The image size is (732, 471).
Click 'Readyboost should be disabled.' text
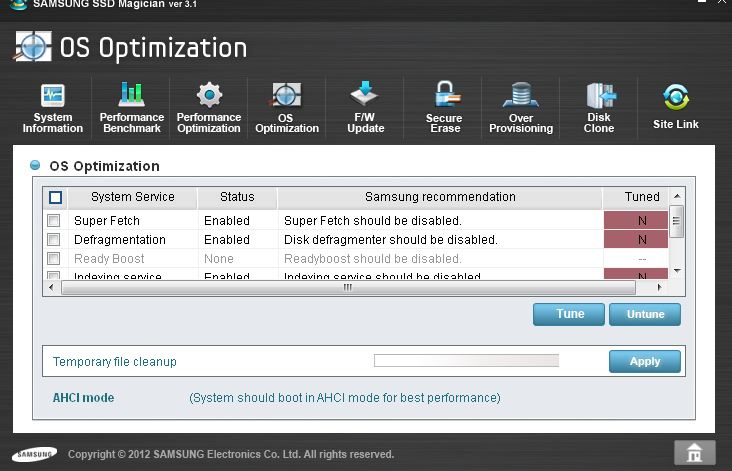(373, 259)
